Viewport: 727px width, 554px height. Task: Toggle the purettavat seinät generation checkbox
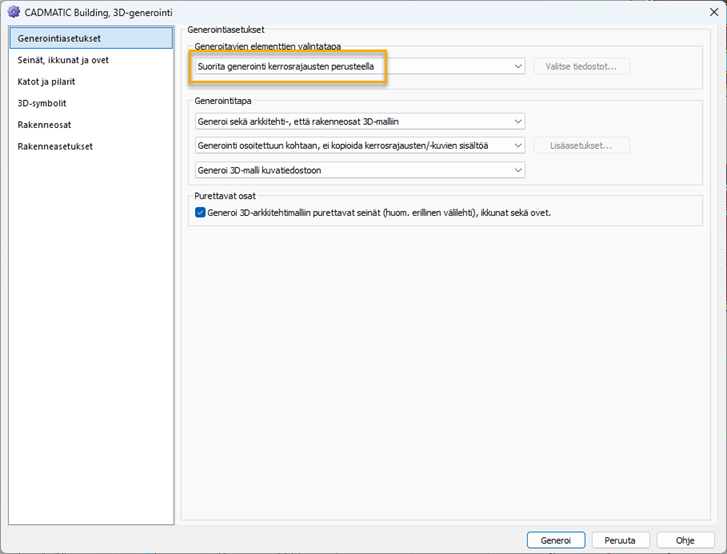click(x=200, y=213)
